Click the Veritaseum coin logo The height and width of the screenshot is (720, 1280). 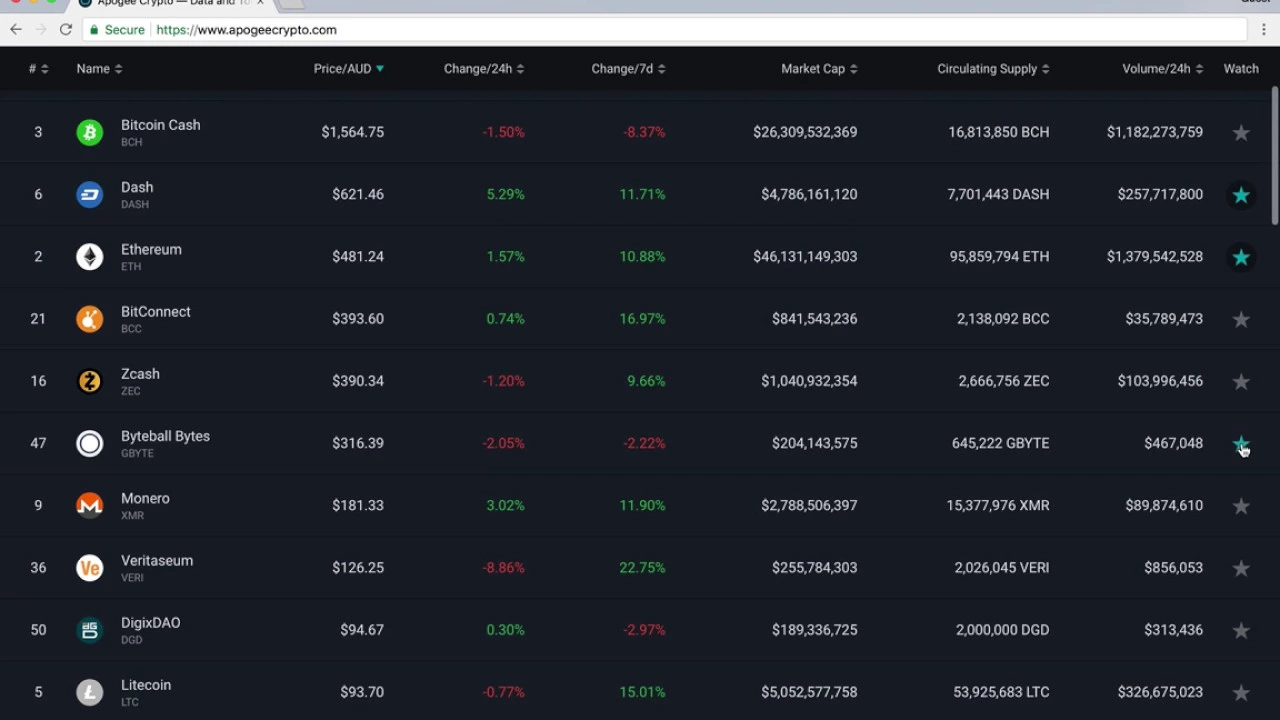click(x=90, y=568)
